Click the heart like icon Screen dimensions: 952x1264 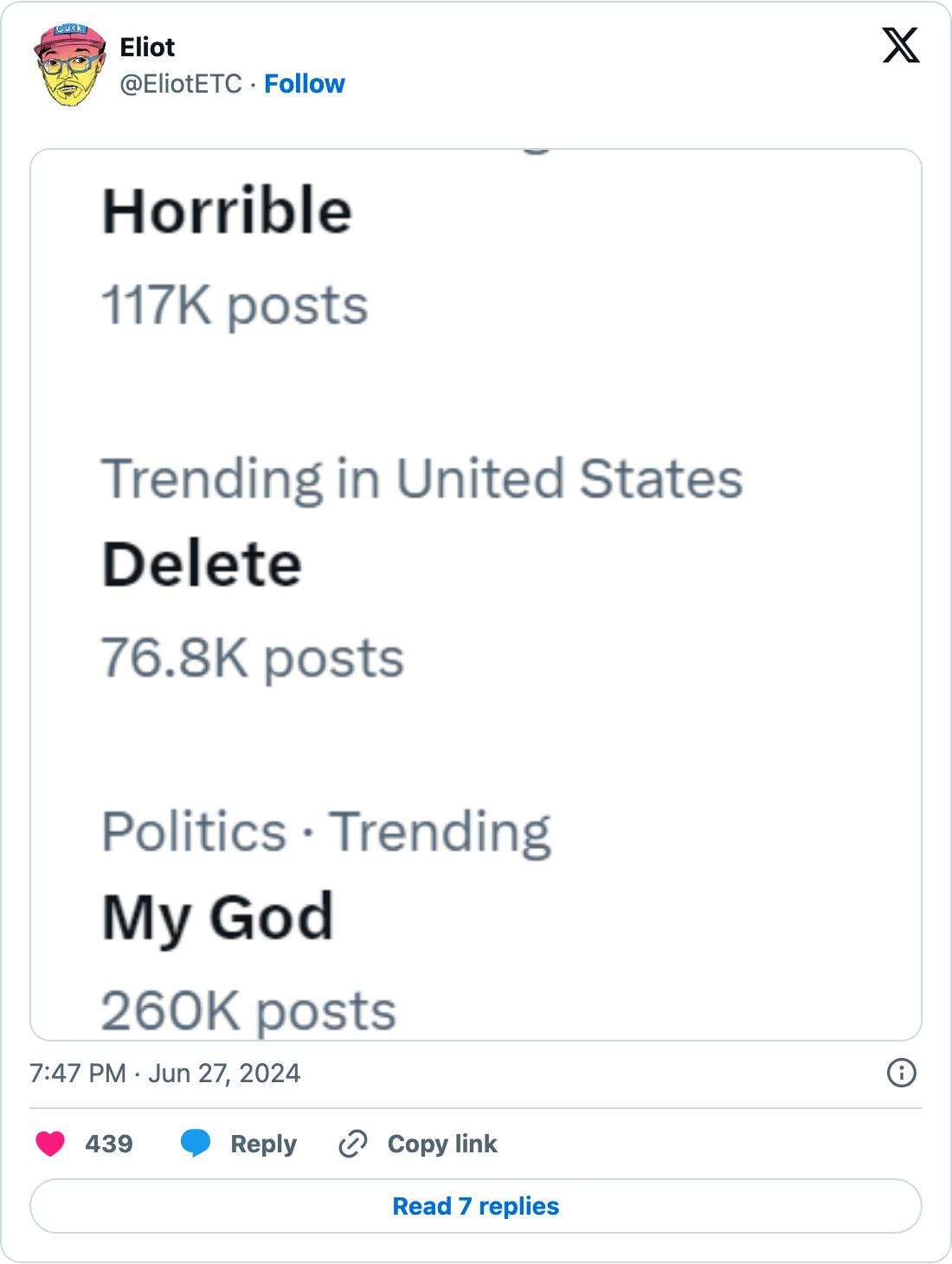tap(50, 1144)
